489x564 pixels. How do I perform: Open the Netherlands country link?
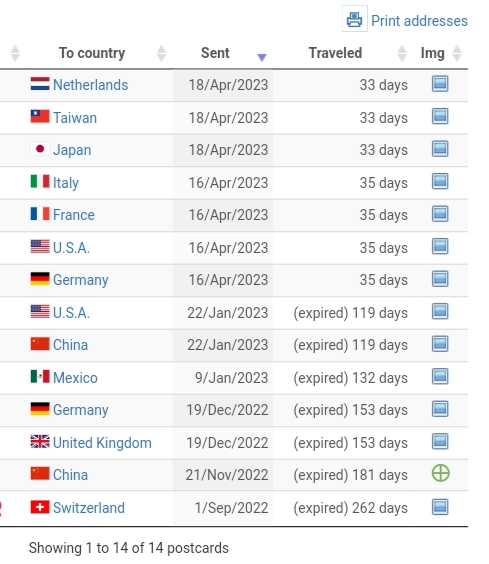[x=90, y=85]
